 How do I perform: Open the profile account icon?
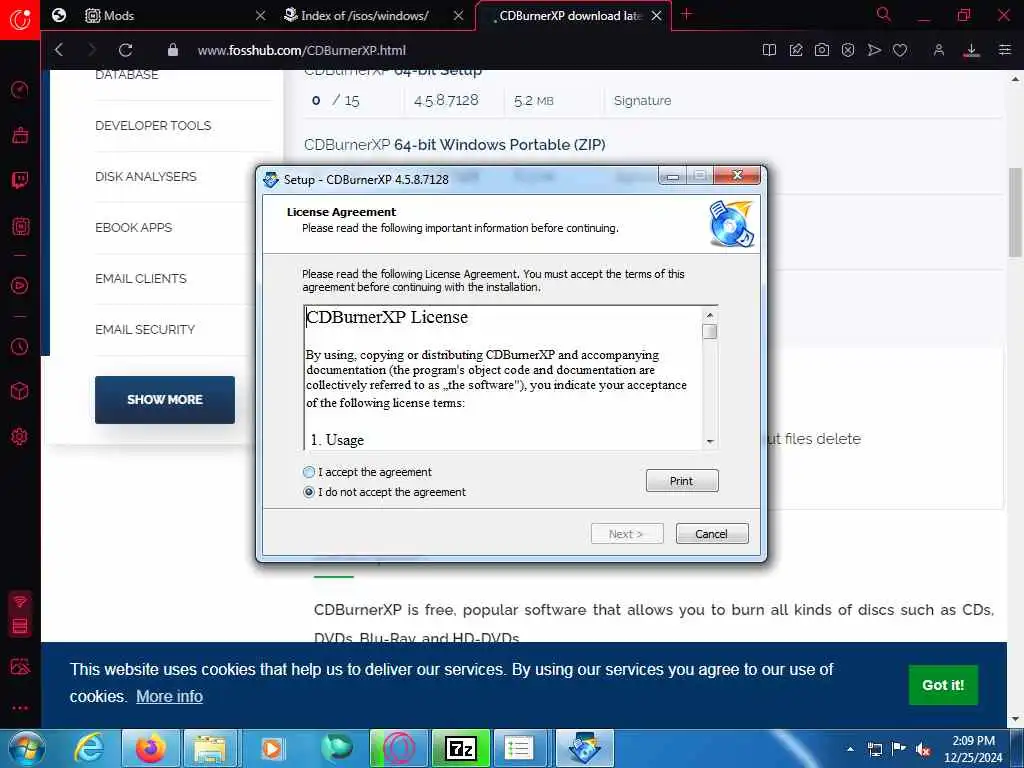[x=938, y=50]
